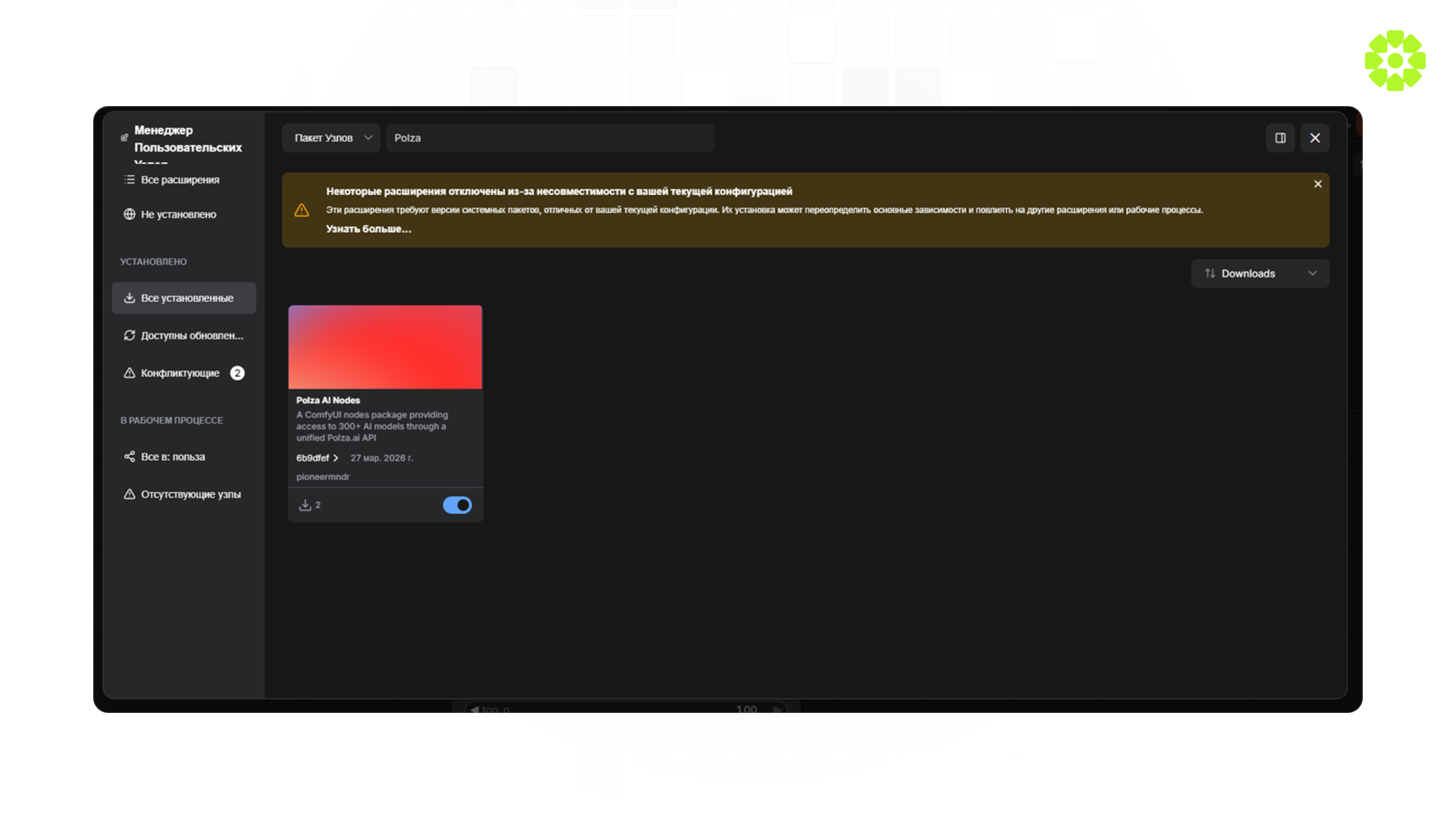Viewport: 1456px width, 819px height.
Task: Select Все расширения in sidebar
Action: 180,180
